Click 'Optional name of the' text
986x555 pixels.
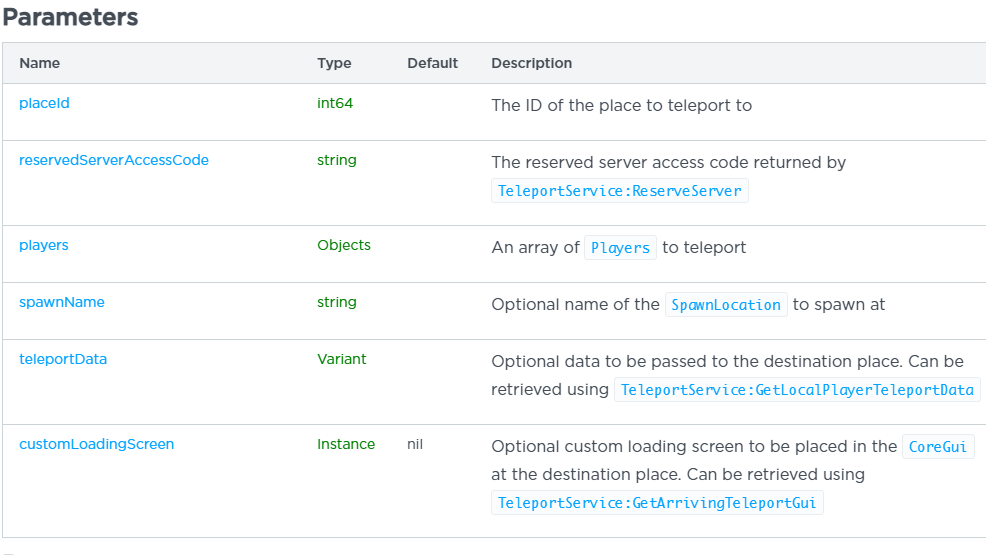575,305
